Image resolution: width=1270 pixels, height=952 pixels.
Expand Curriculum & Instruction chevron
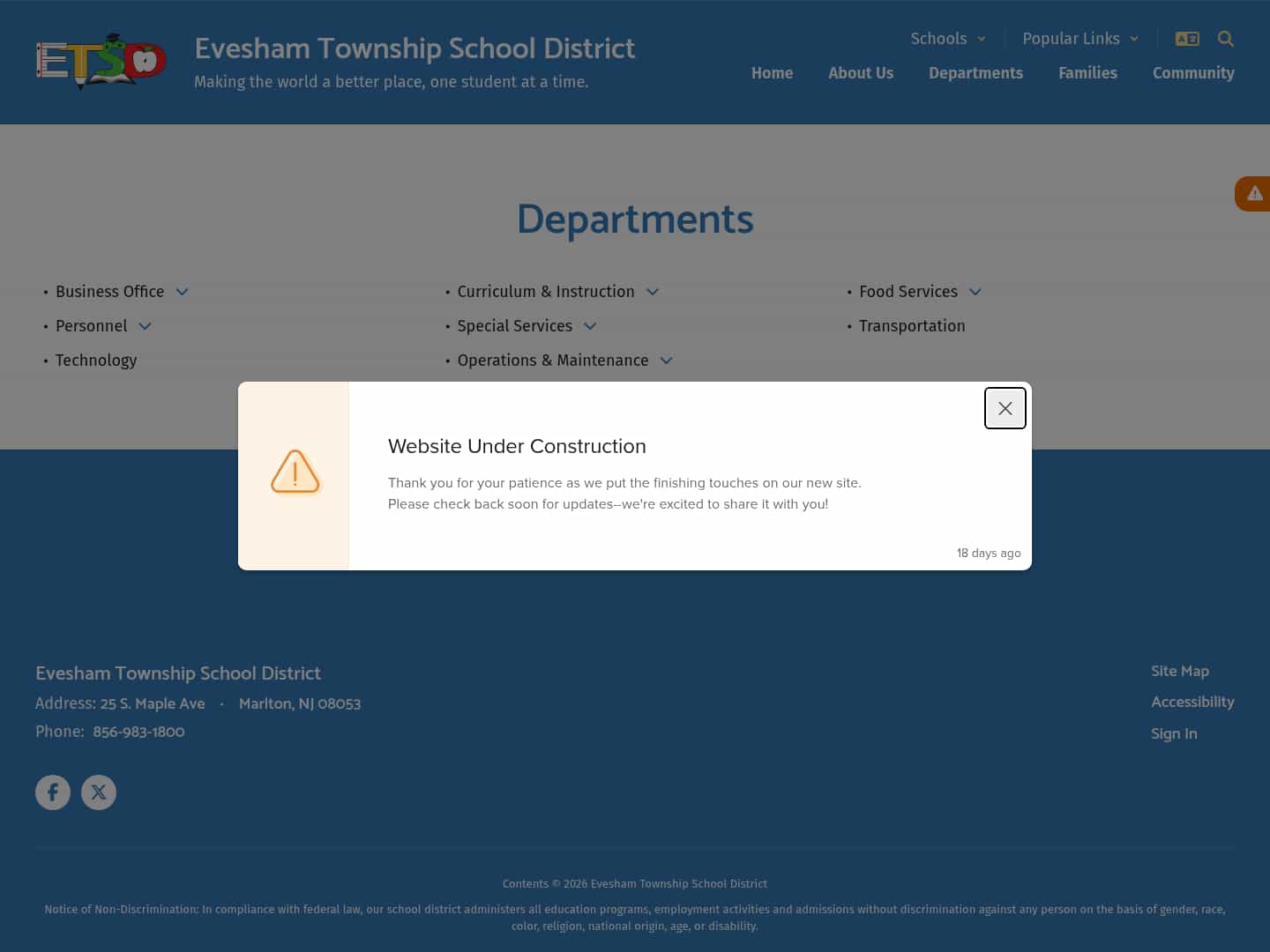pos(653,292)
